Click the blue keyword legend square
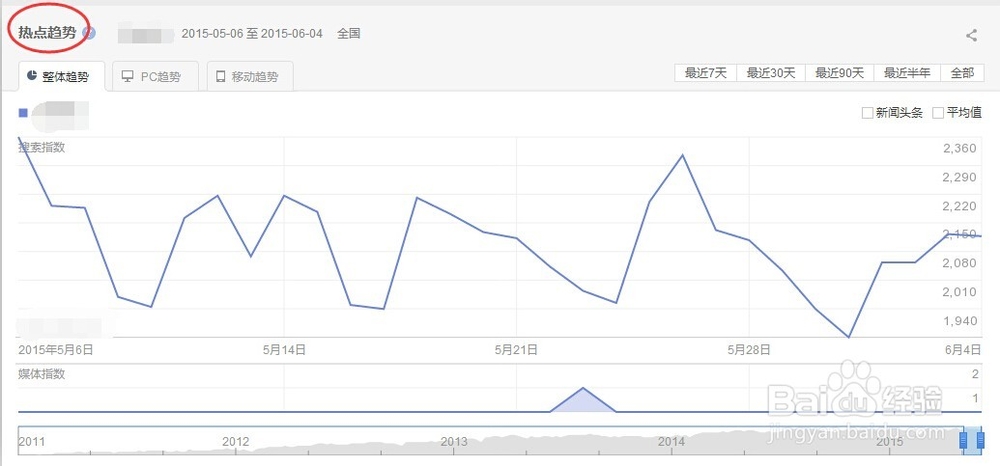This screenshot has height=466, width=1000. (x=23, y=113)
